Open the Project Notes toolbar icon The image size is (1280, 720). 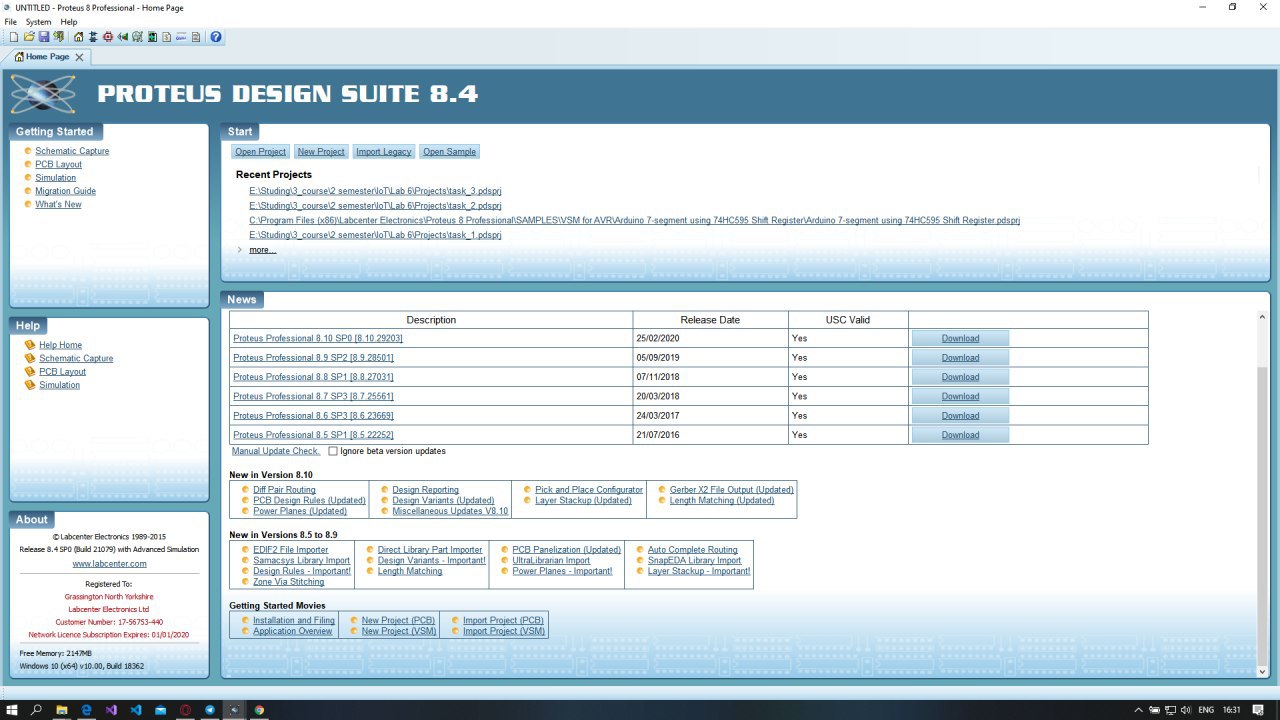(x=196, y=37)
